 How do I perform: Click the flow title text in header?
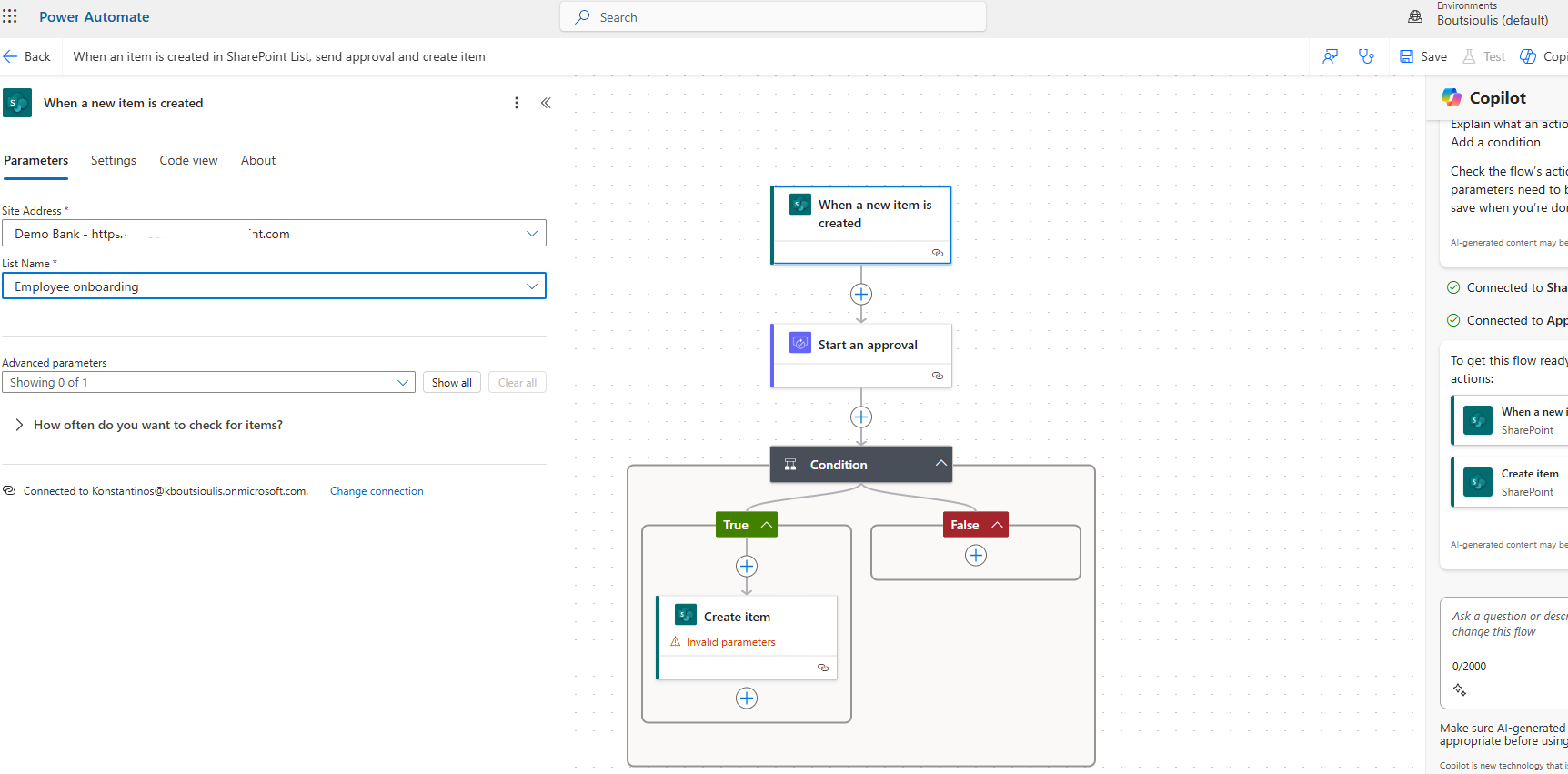(279, 56)
